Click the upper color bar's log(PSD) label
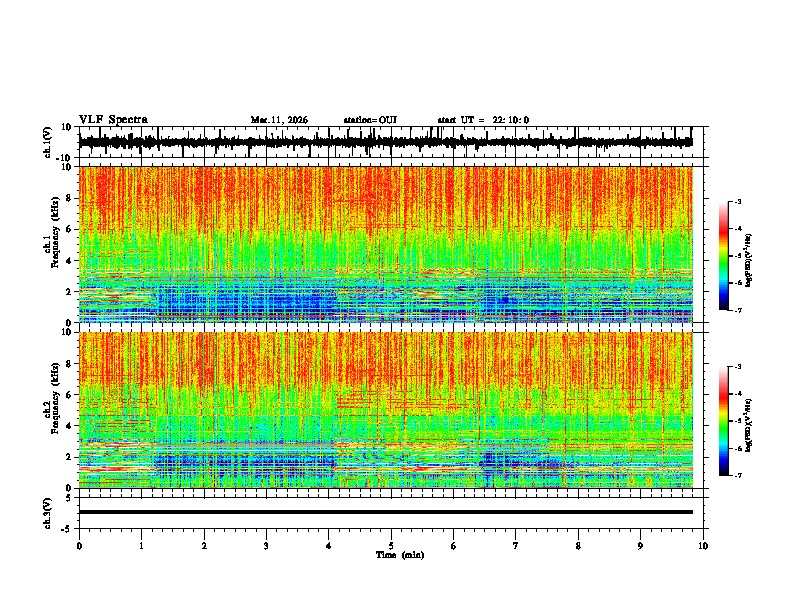Viewport: 792px width, 612px height. coord(749,260)
